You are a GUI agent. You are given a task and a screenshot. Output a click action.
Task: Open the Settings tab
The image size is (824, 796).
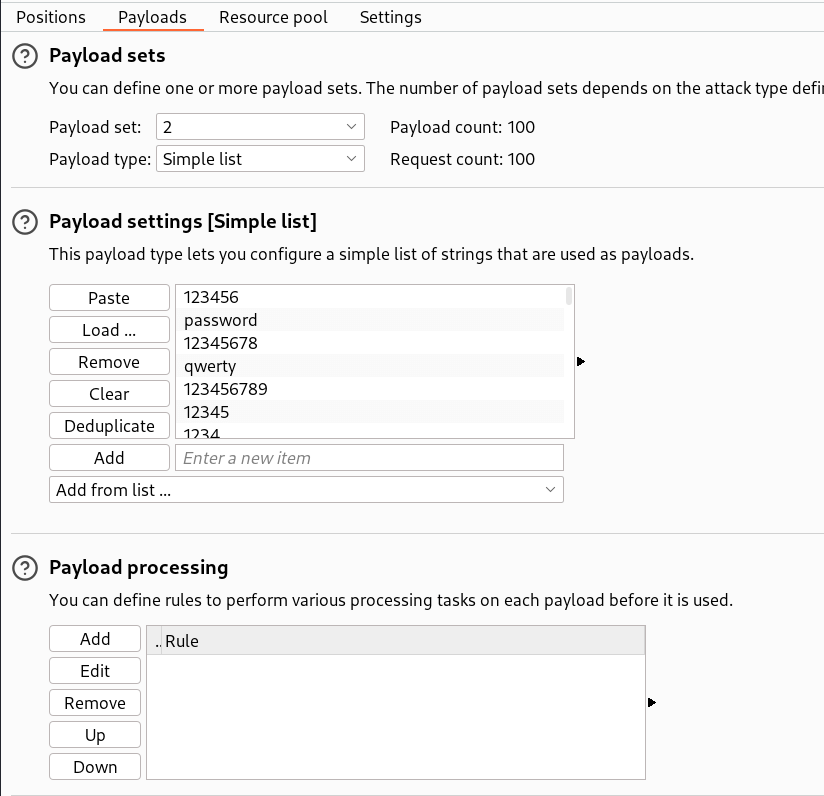pyautogui.click(x=389, y=17)
